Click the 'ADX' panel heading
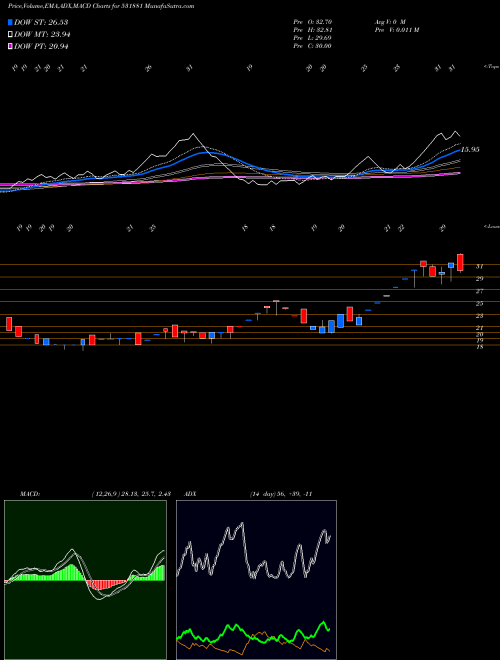This screenshot has width=500, height=660. (x=190, y=494)
